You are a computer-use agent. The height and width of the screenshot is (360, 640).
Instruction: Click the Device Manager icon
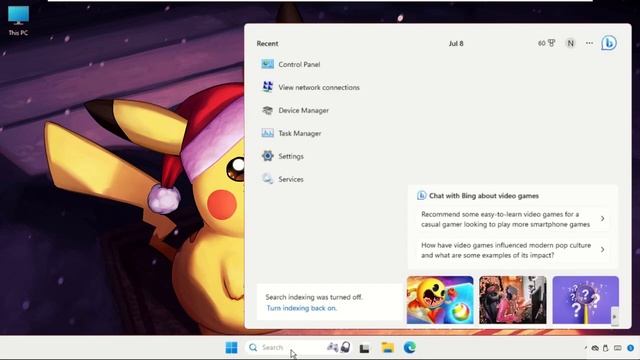268,110
